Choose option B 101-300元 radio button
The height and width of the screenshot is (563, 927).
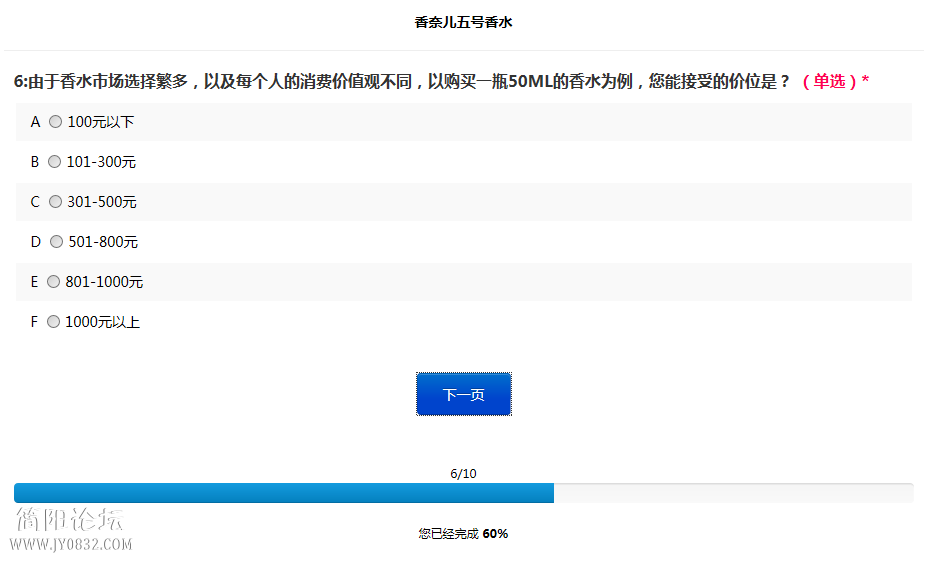(54, 161)
